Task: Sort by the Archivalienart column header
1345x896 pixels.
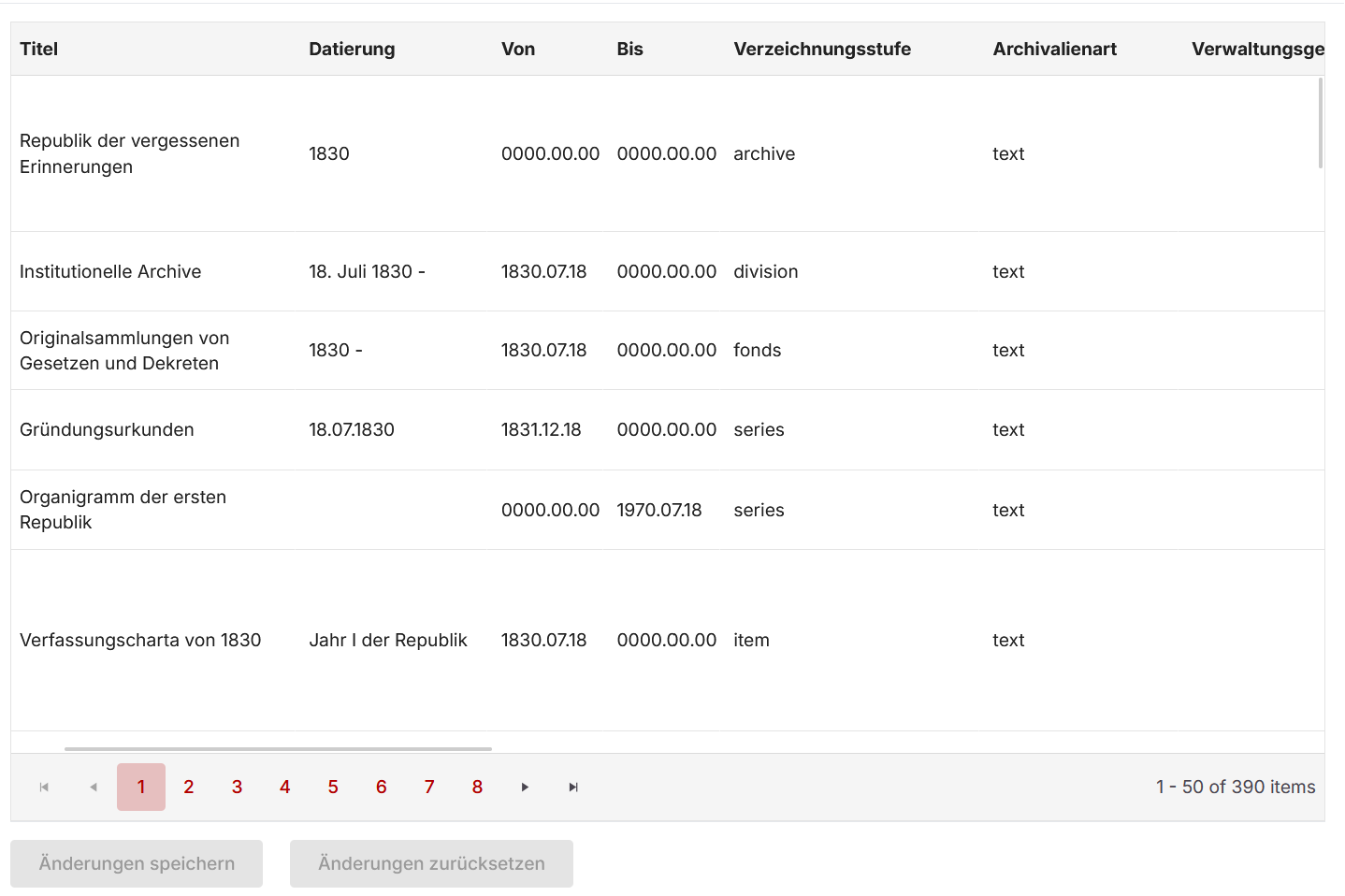Action: tap(1055, 49)
